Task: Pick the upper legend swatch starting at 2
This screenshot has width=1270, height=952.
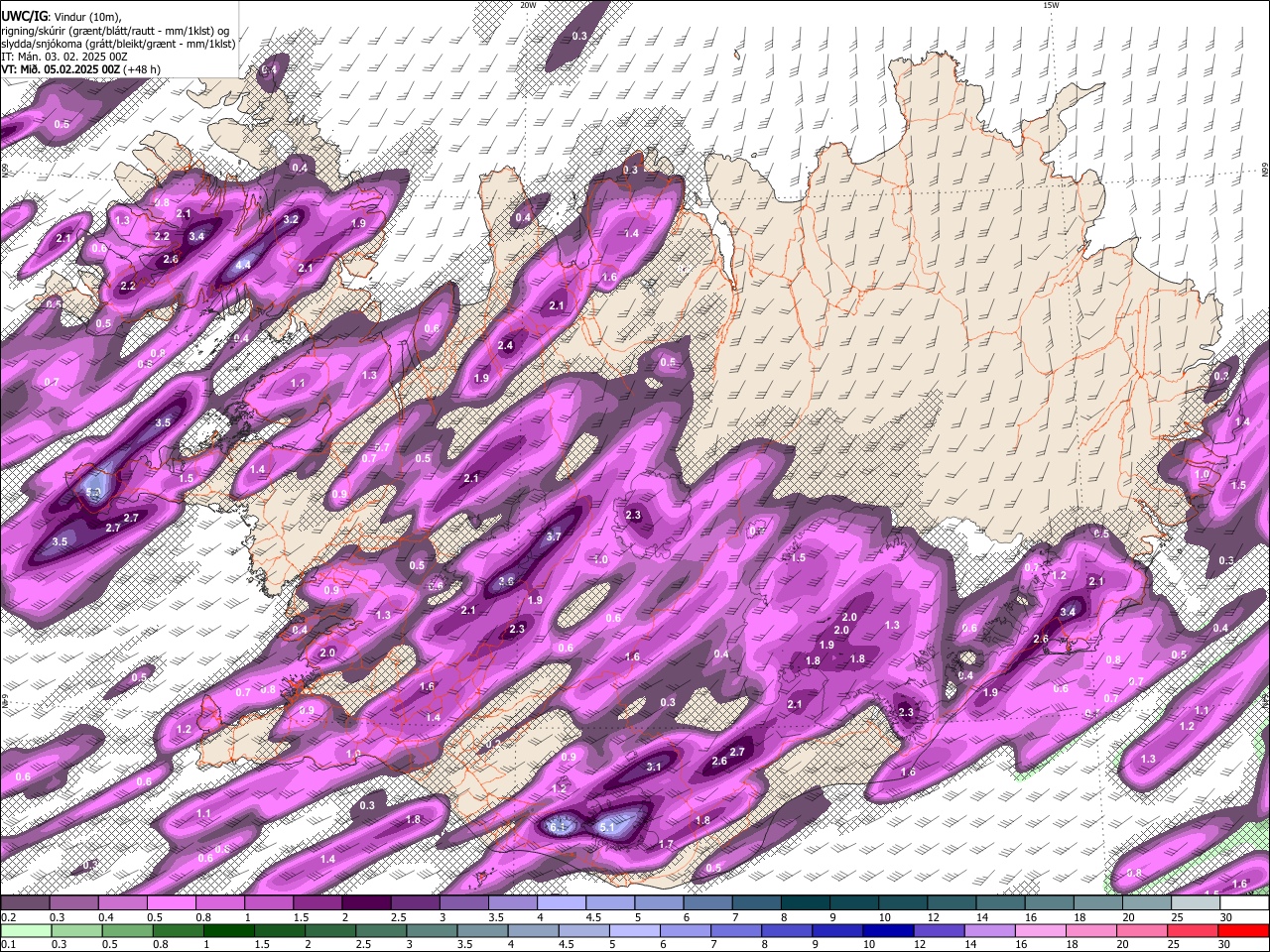Action: [x=365, y=903]
